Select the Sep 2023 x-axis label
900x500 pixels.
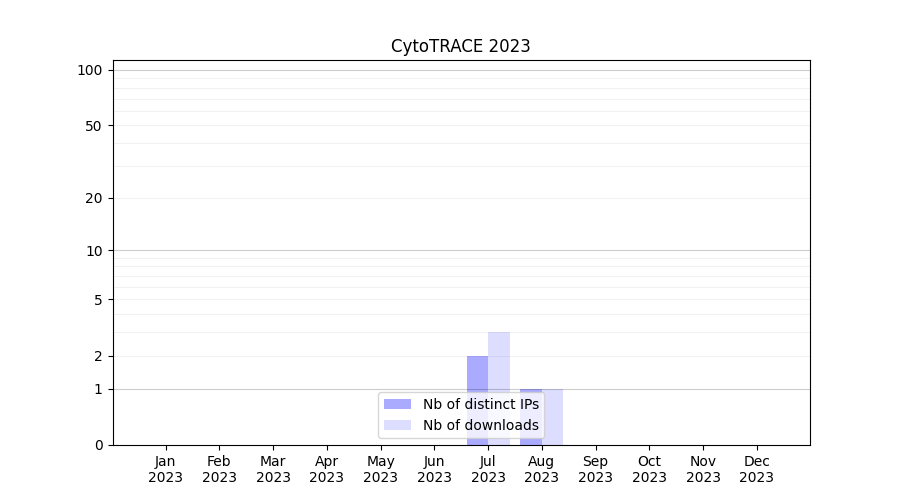(x=595, y=469)
